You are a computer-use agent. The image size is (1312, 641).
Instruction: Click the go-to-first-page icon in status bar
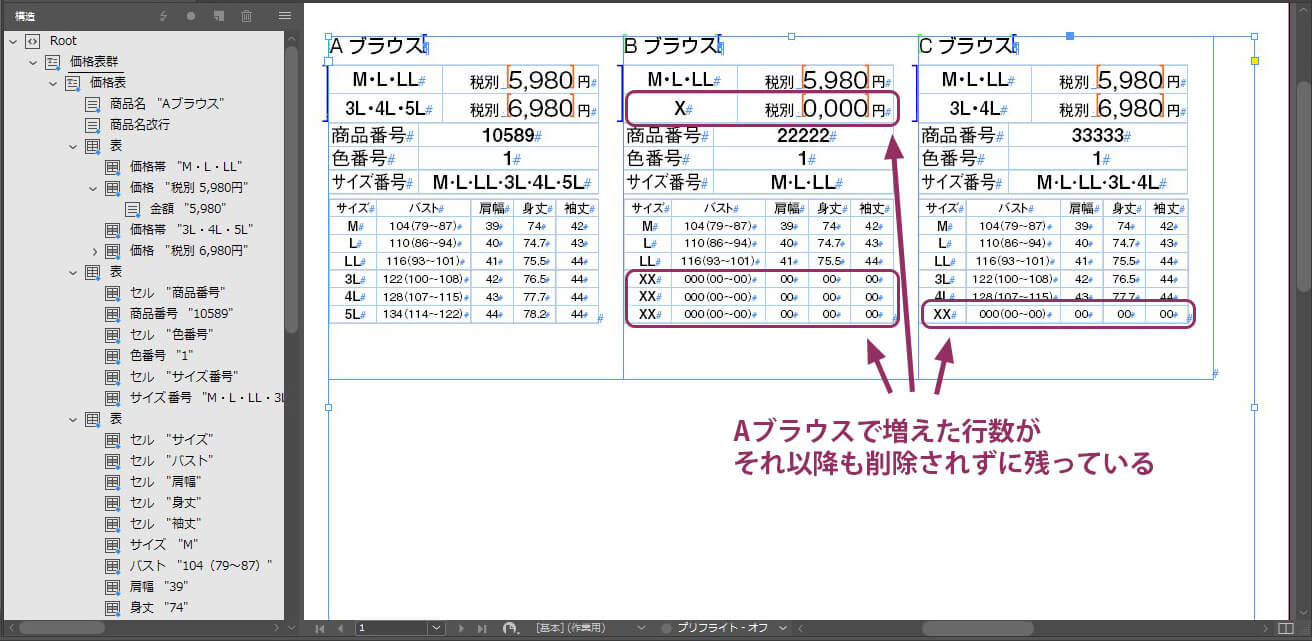pos(321,629)
